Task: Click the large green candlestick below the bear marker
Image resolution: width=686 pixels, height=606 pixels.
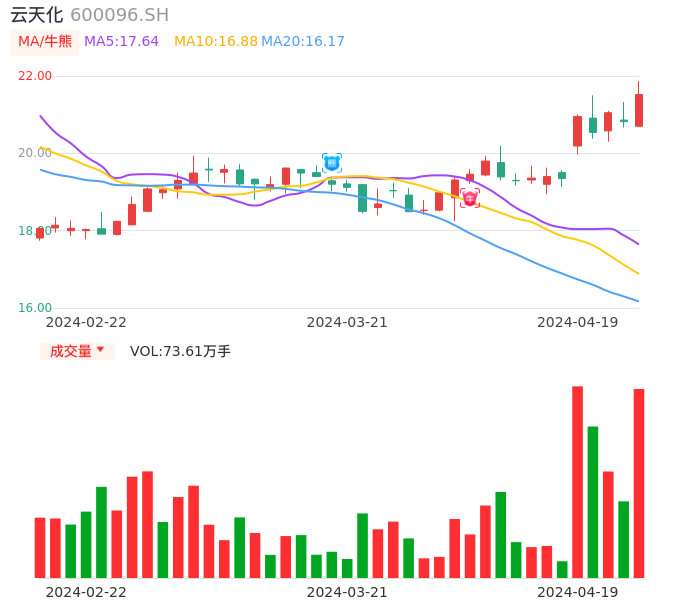Action: point(362,198)
